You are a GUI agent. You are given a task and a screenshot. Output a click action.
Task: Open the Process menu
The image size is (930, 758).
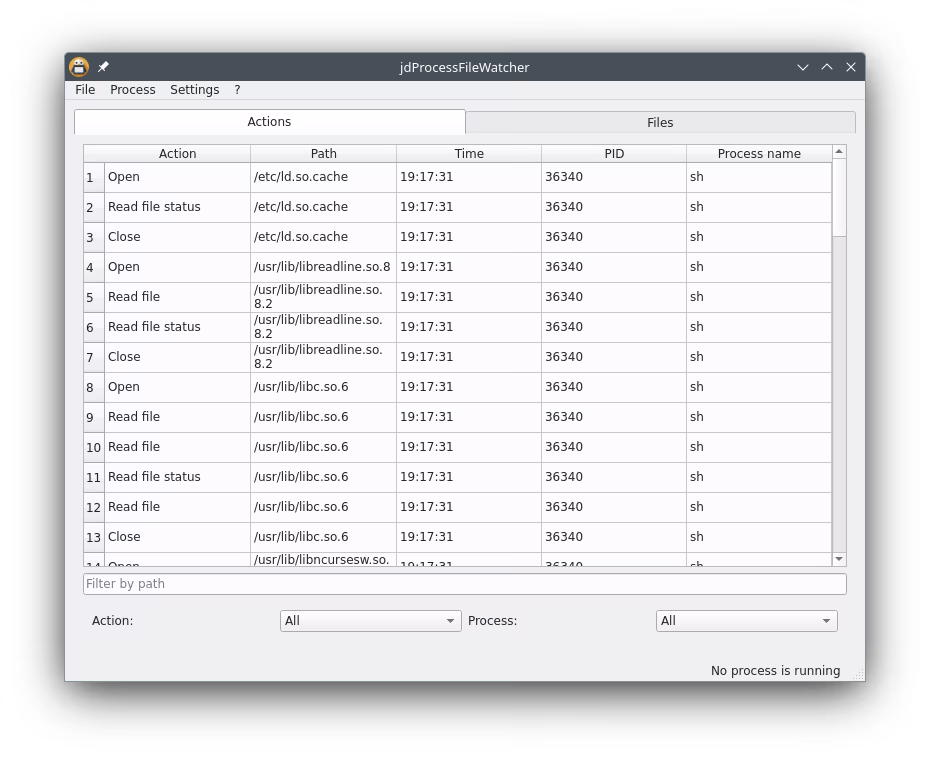tap(133, 90)
